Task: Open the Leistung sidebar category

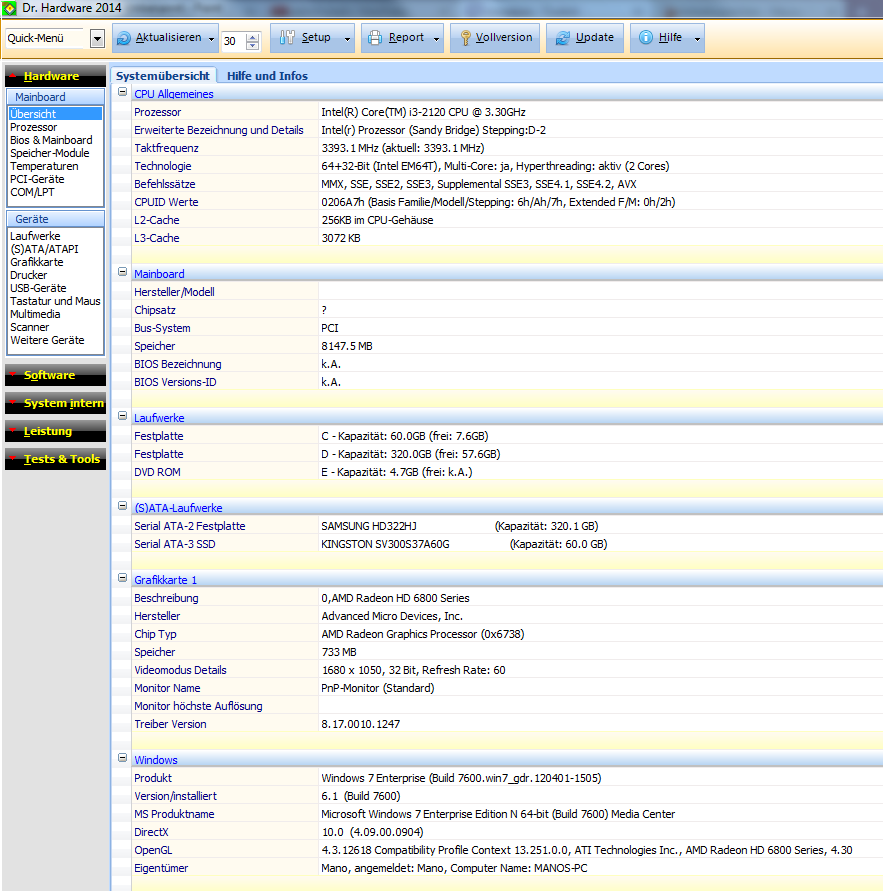Action: pyautogui.click(x=55, y=431)
